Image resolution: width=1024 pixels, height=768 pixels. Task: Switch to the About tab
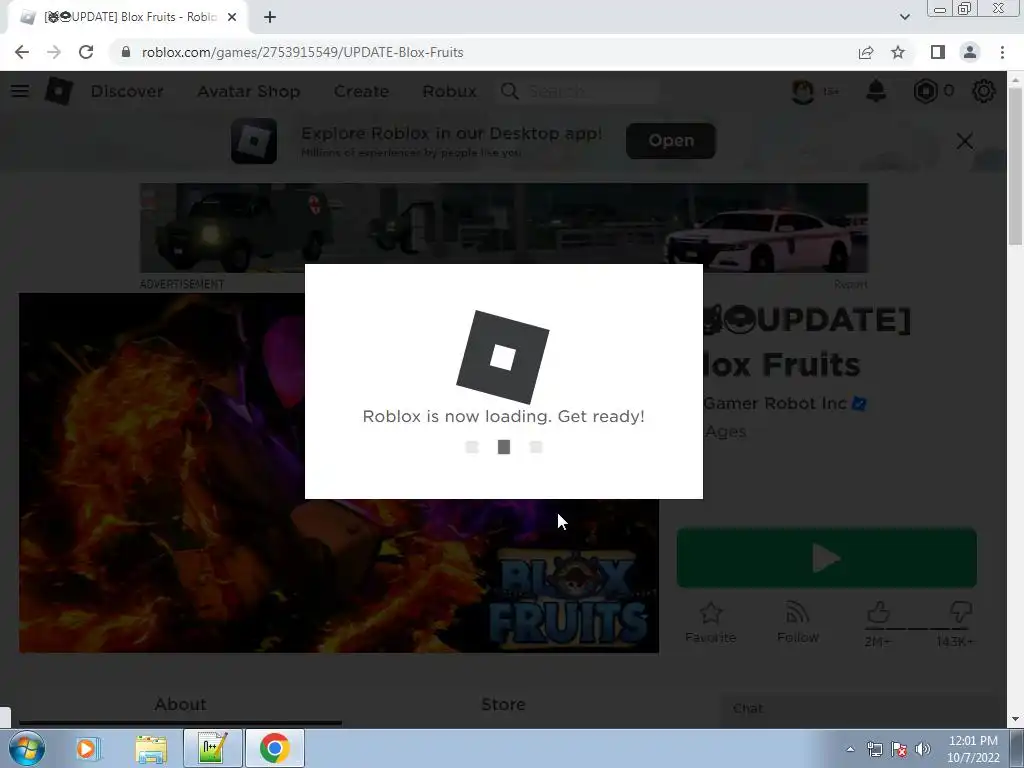point(180,704)
